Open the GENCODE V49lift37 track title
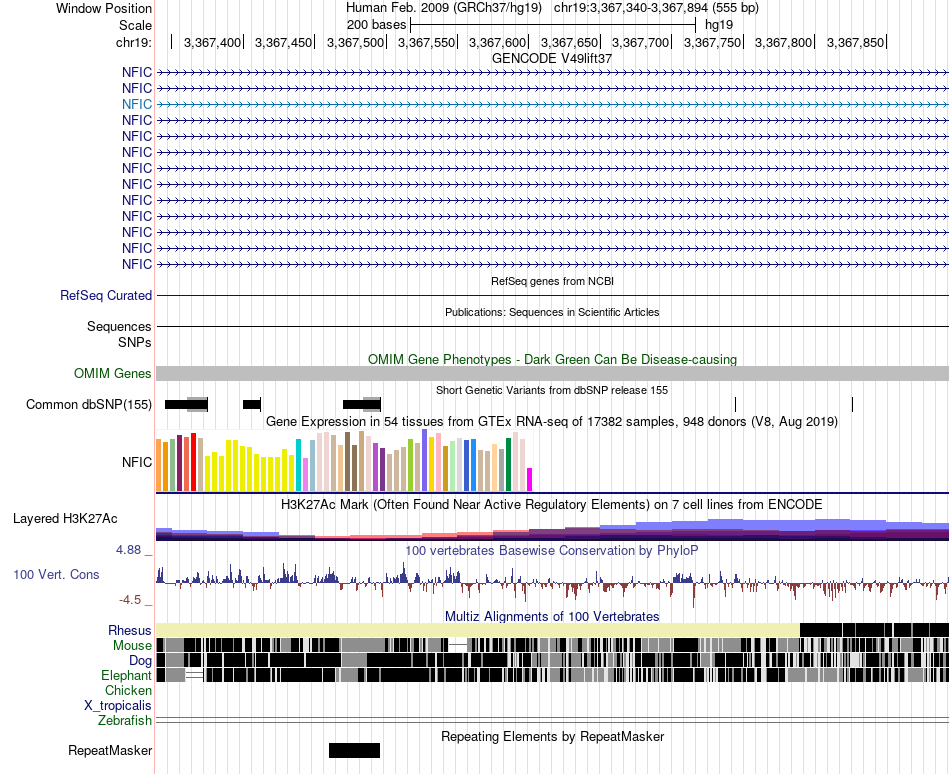Viewport: 950px width, 774px height. pyautogui.click(x=552, y=58)
